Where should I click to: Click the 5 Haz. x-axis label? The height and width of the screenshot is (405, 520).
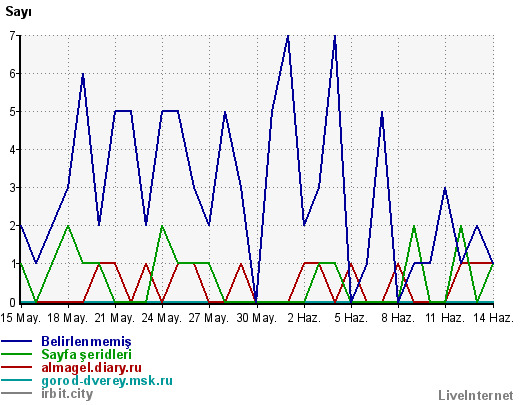point(351,318)
